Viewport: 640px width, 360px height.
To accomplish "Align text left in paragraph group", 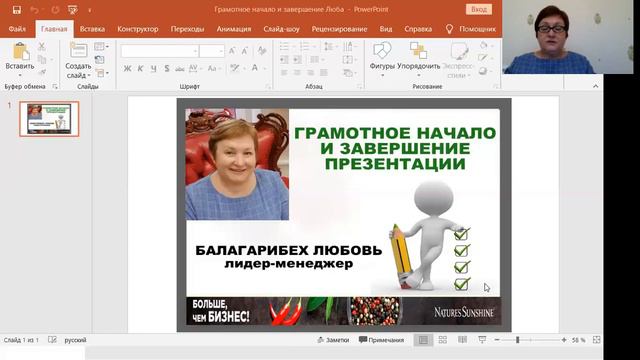I will (284, 73).
